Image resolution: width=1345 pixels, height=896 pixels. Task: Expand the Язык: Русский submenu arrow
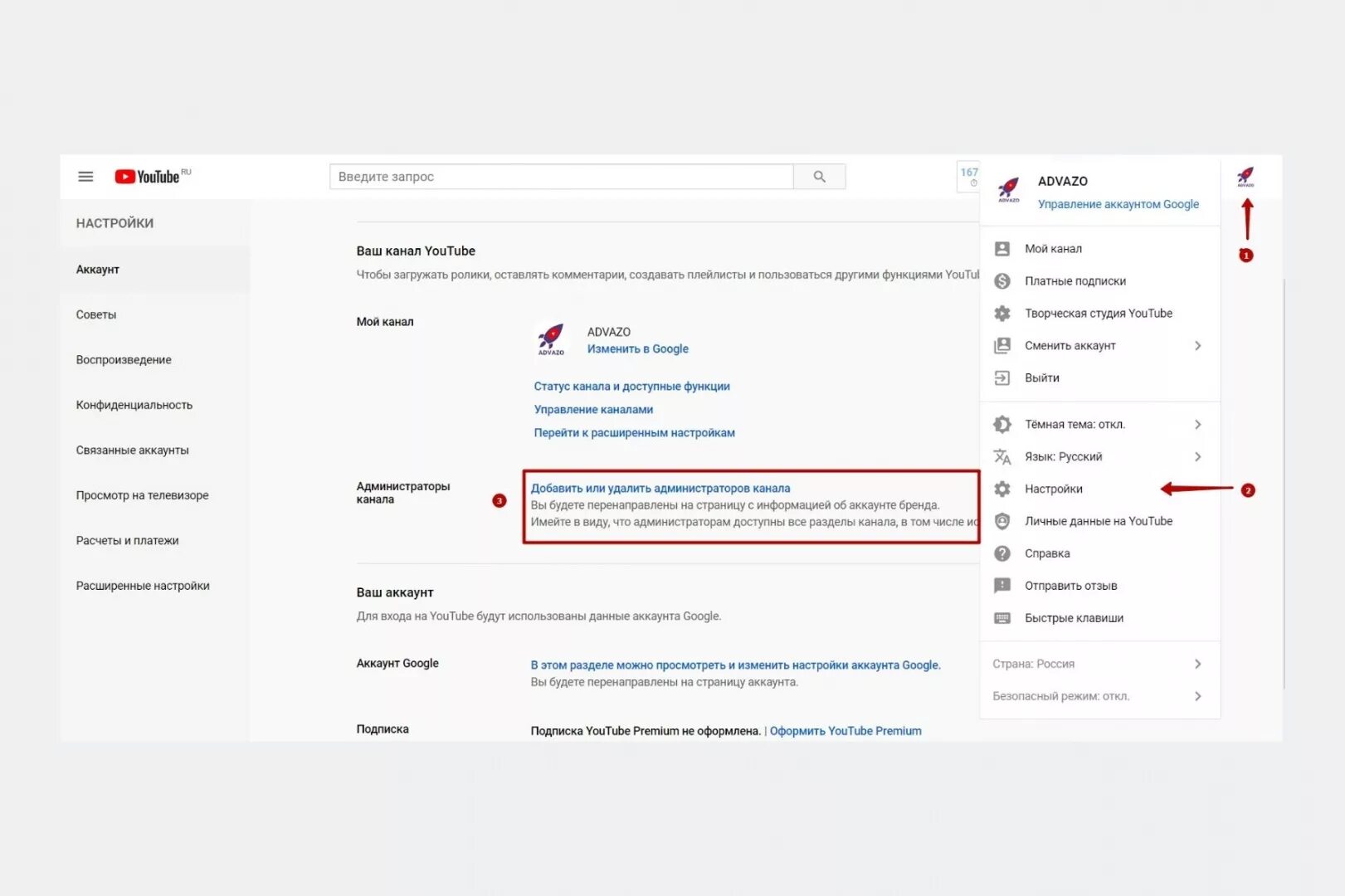coord(1197,457)
